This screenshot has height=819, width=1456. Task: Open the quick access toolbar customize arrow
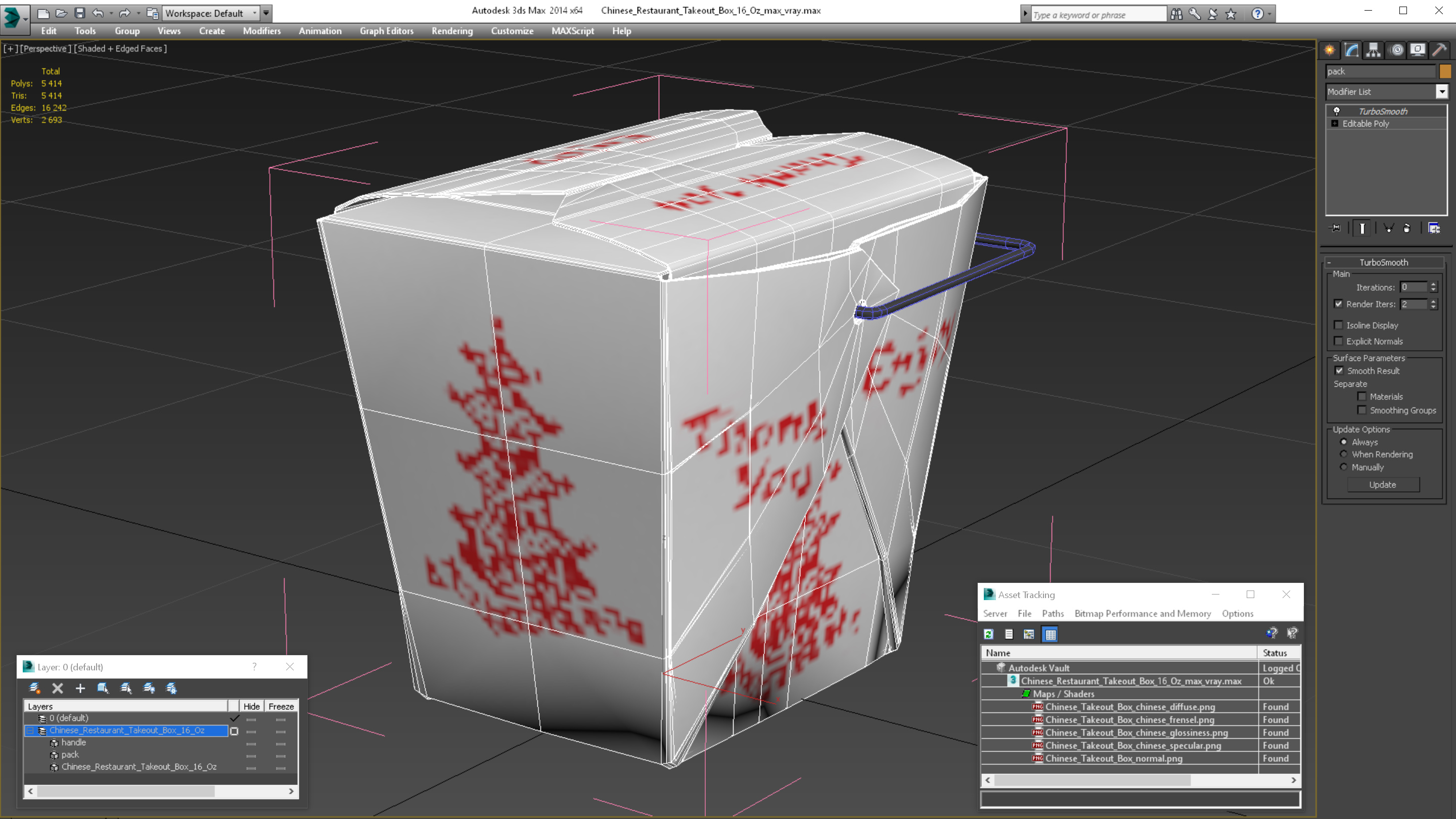pos(266,13)
